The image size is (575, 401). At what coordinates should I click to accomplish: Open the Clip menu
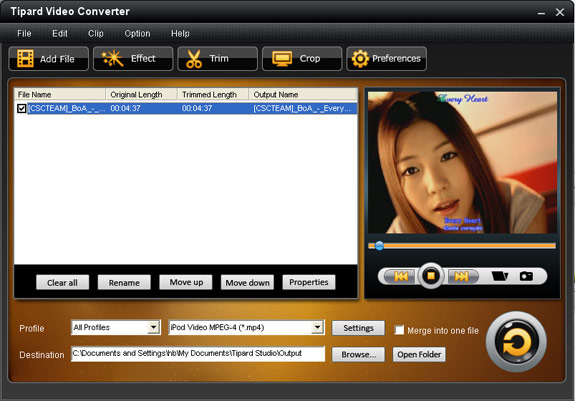pyautogui.click(x=96, y=34)
